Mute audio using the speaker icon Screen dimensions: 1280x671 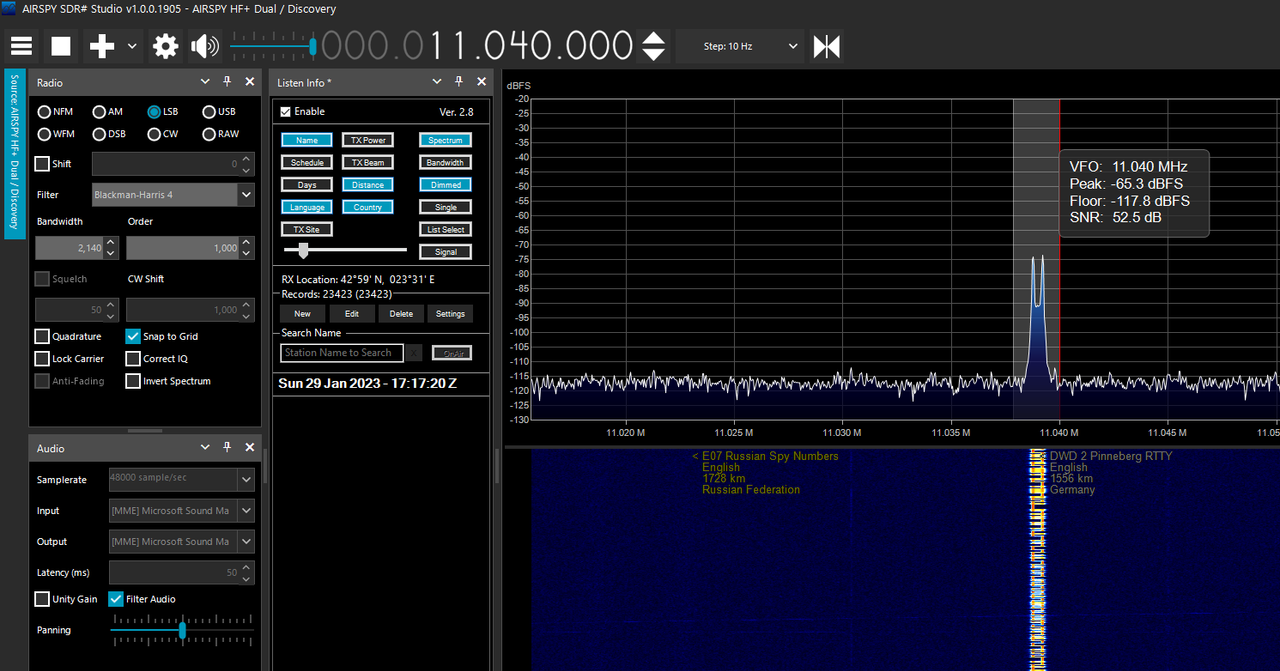pos(205,46)
